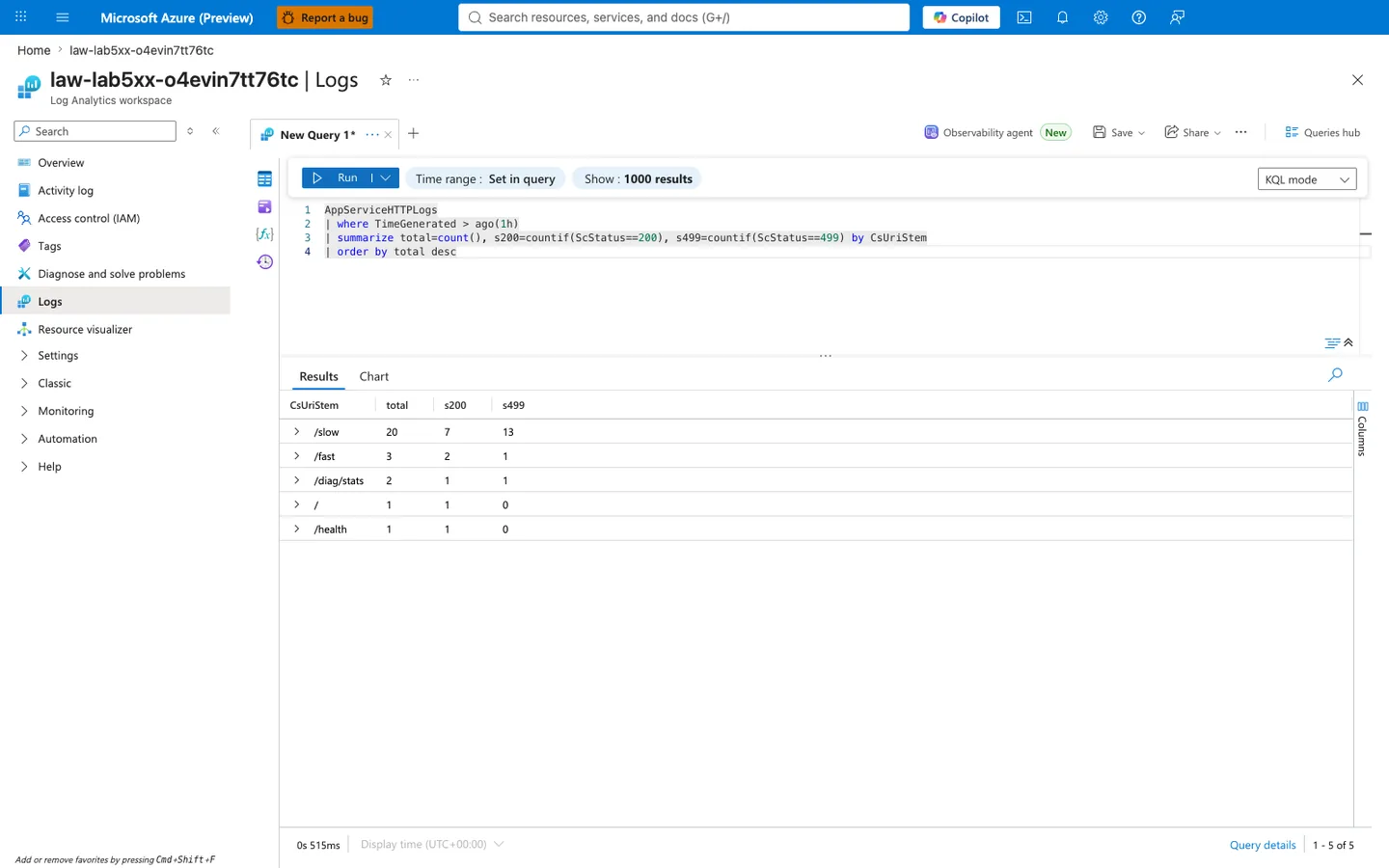Image resolution: width=1389 pixels, height=868 pixels.
Task: Open the help question mark icon
Action: click(x=1139, y=17)
